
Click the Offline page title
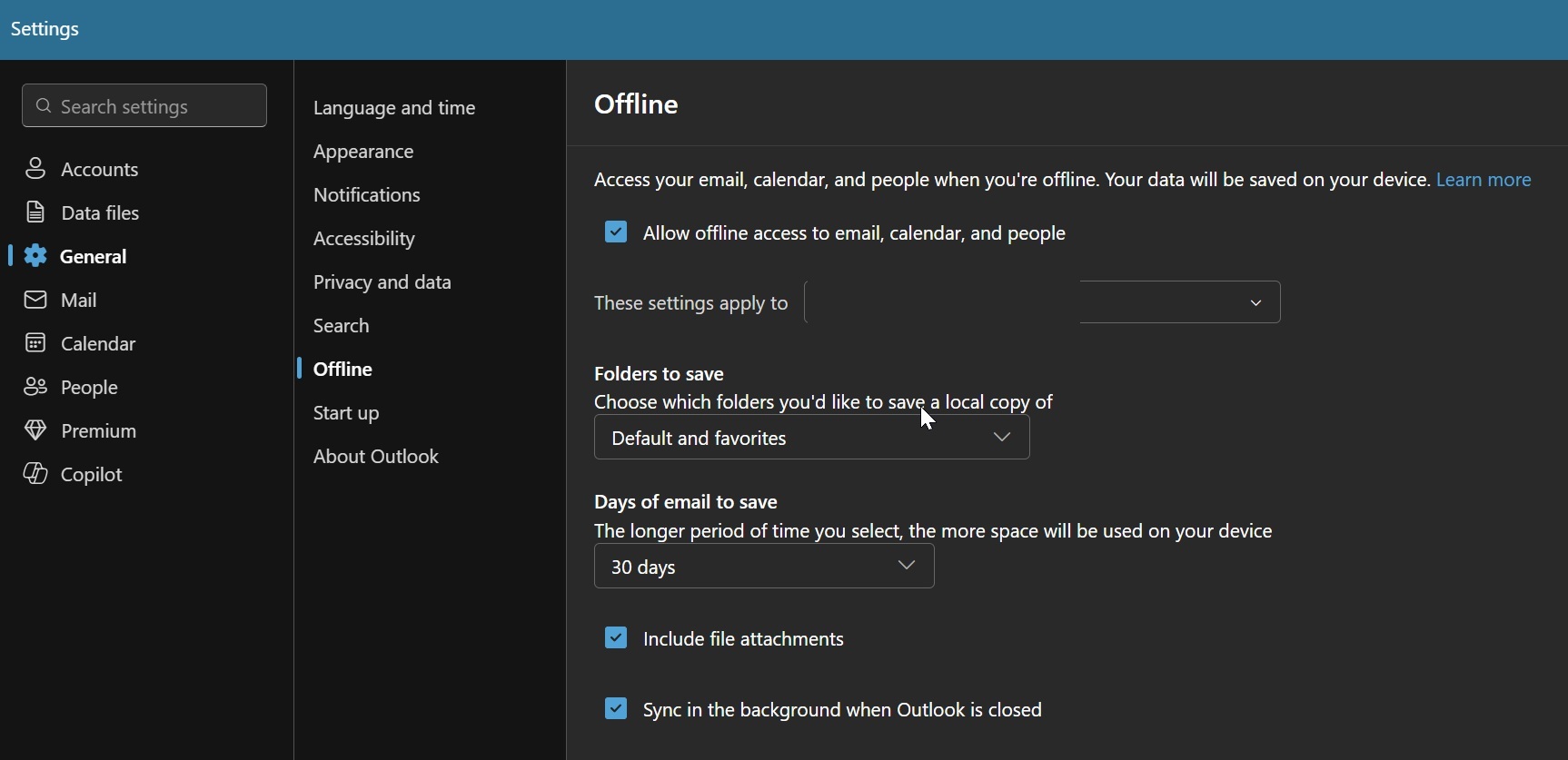(x=636, y=104)
